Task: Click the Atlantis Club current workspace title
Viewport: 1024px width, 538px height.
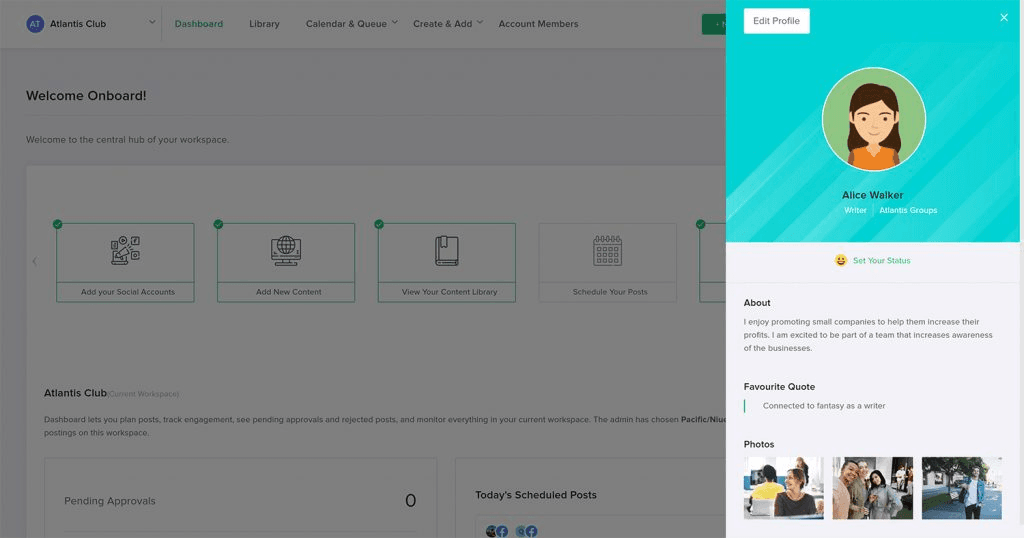Action: pyautogui.click(x=75, y=393)
